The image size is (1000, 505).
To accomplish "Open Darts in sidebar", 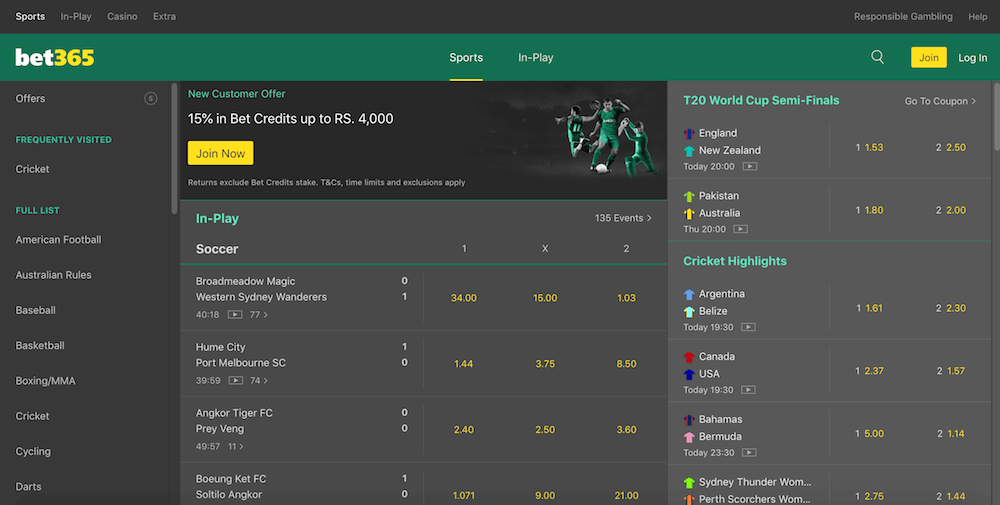I will tap(29, 487).
